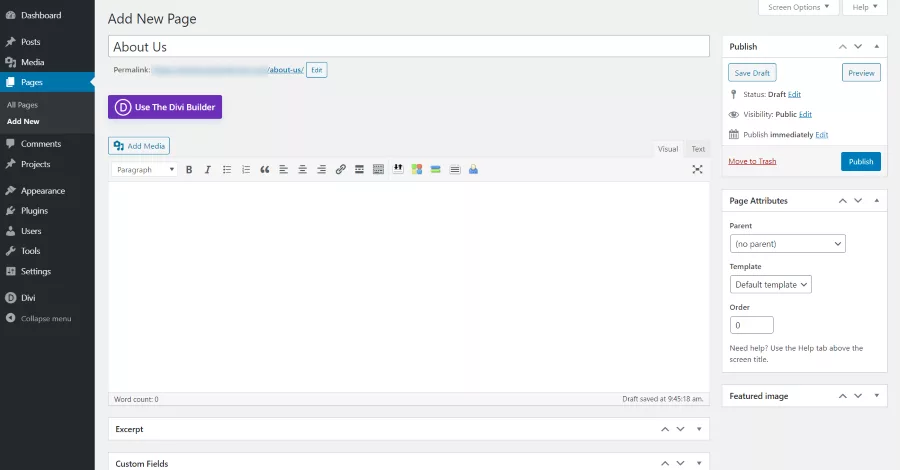Open Screen Options panel
Screen dimensions: 900x470
pos(798,7)
